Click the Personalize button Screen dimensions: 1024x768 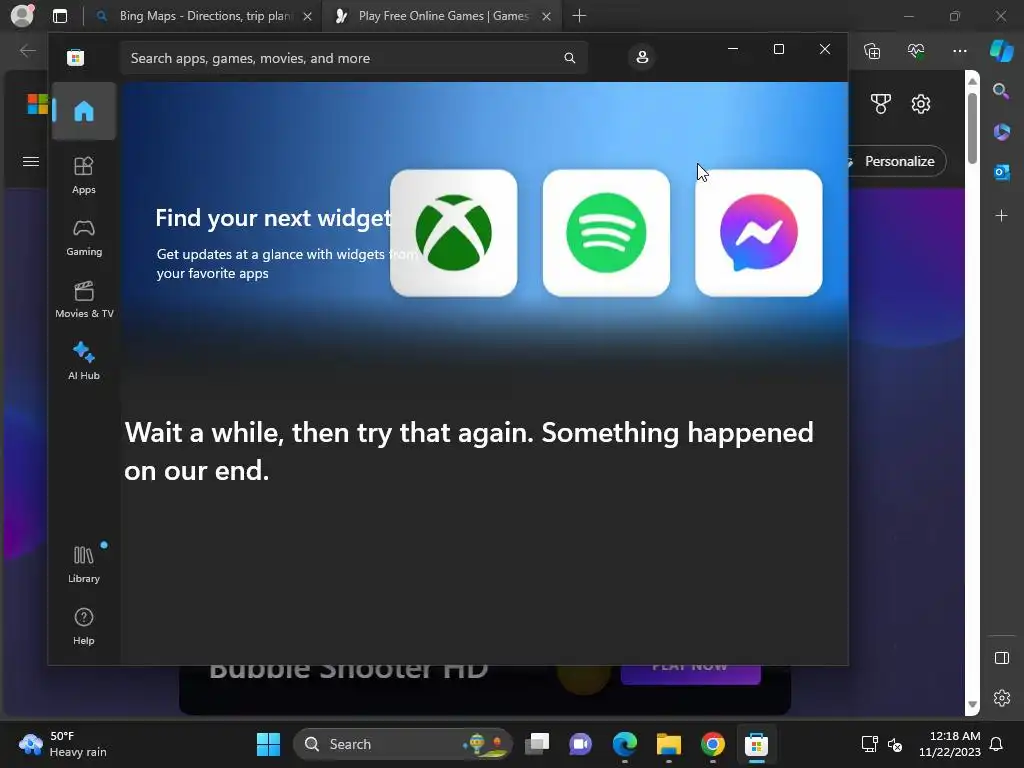[x=898, y=161]
